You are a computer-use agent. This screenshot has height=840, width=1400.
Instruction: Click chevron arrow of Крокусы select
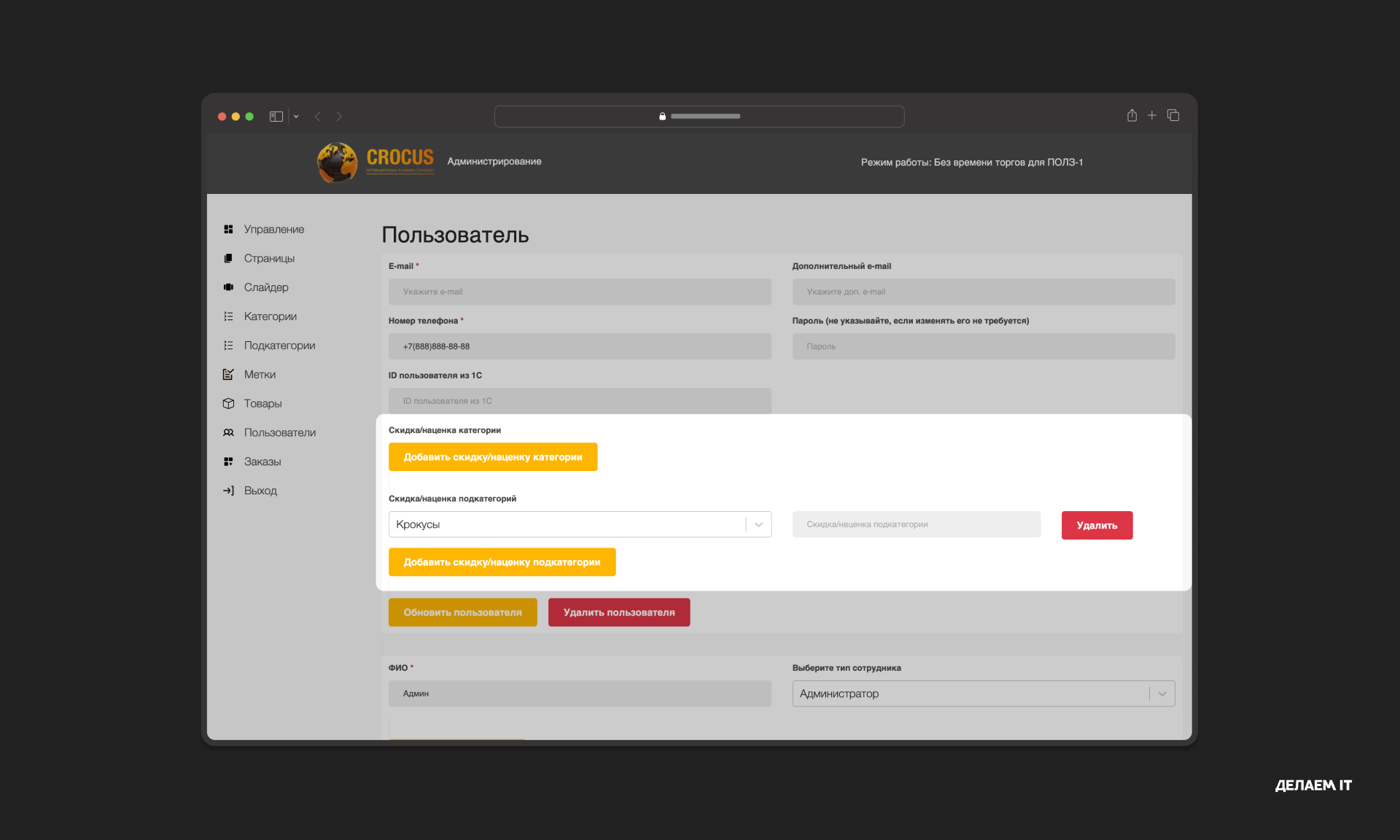point(758,524)
